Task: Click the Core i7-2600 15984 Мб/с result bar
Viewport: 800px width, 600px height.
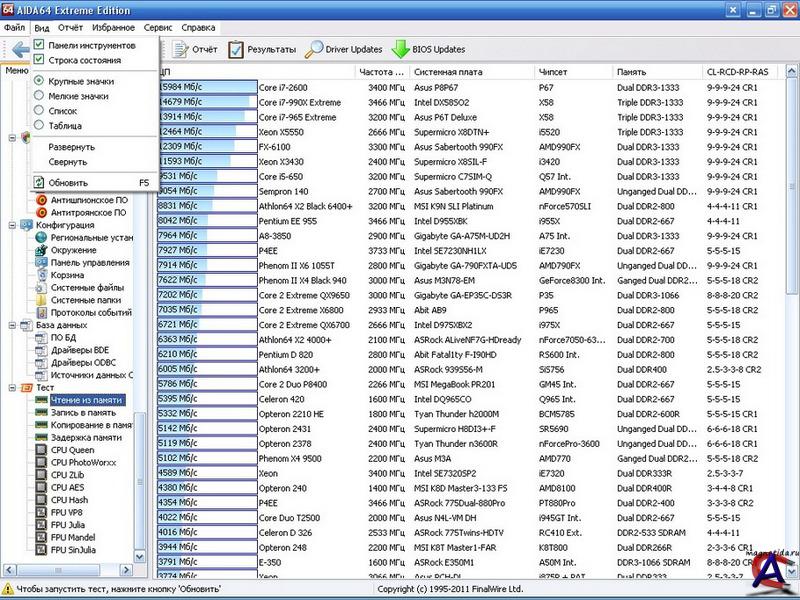Action: click(x=206, y=87)
